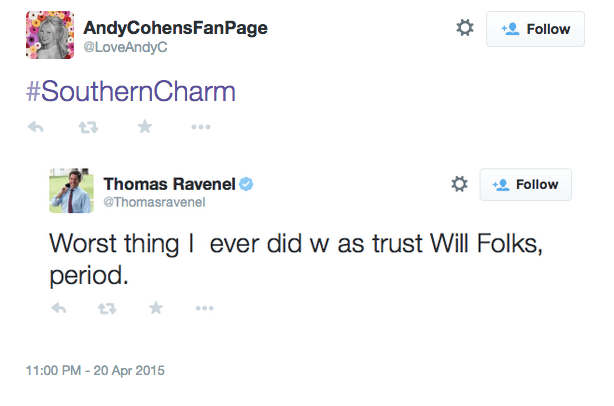Open gear settings for Thomas Ravenel
Image resolution: width=614 pixels, height=406 pixels.
click(460, 184)
